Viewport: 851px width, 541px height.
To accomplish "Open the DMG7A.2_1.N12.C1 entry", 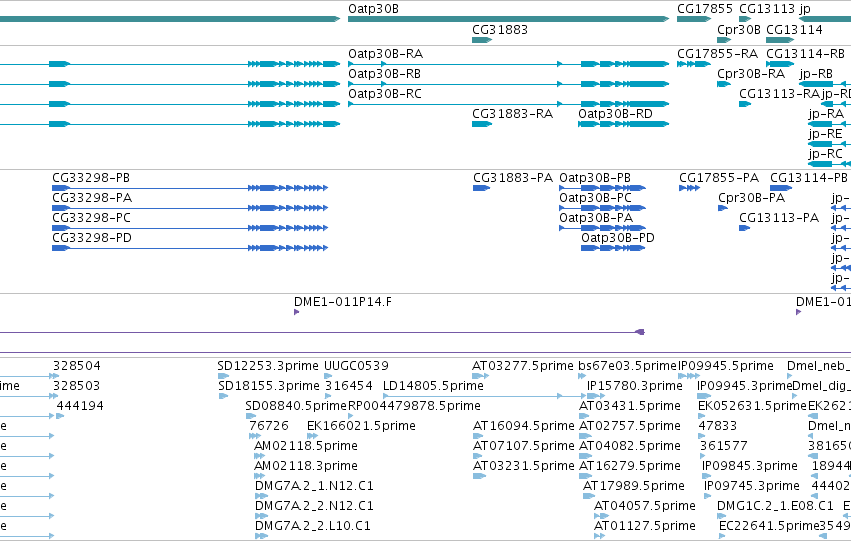I will click(x=314, y=486).
